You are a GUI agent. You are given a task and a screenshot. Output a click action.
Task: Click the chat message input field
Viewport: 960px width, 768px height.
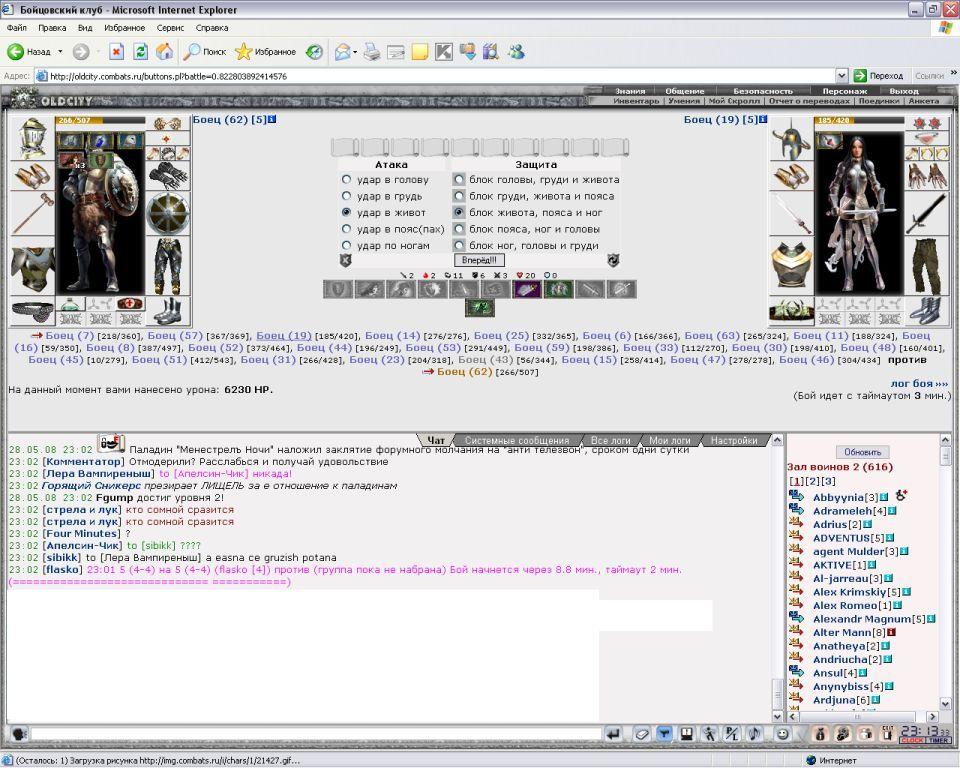click(315, 733)
